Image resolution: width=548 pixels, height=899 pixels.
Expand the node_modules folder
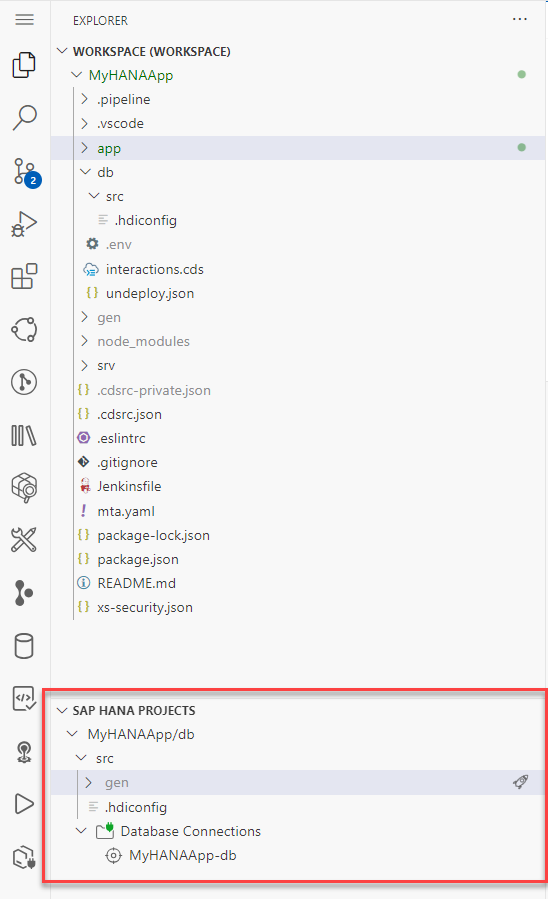[85, 341]
